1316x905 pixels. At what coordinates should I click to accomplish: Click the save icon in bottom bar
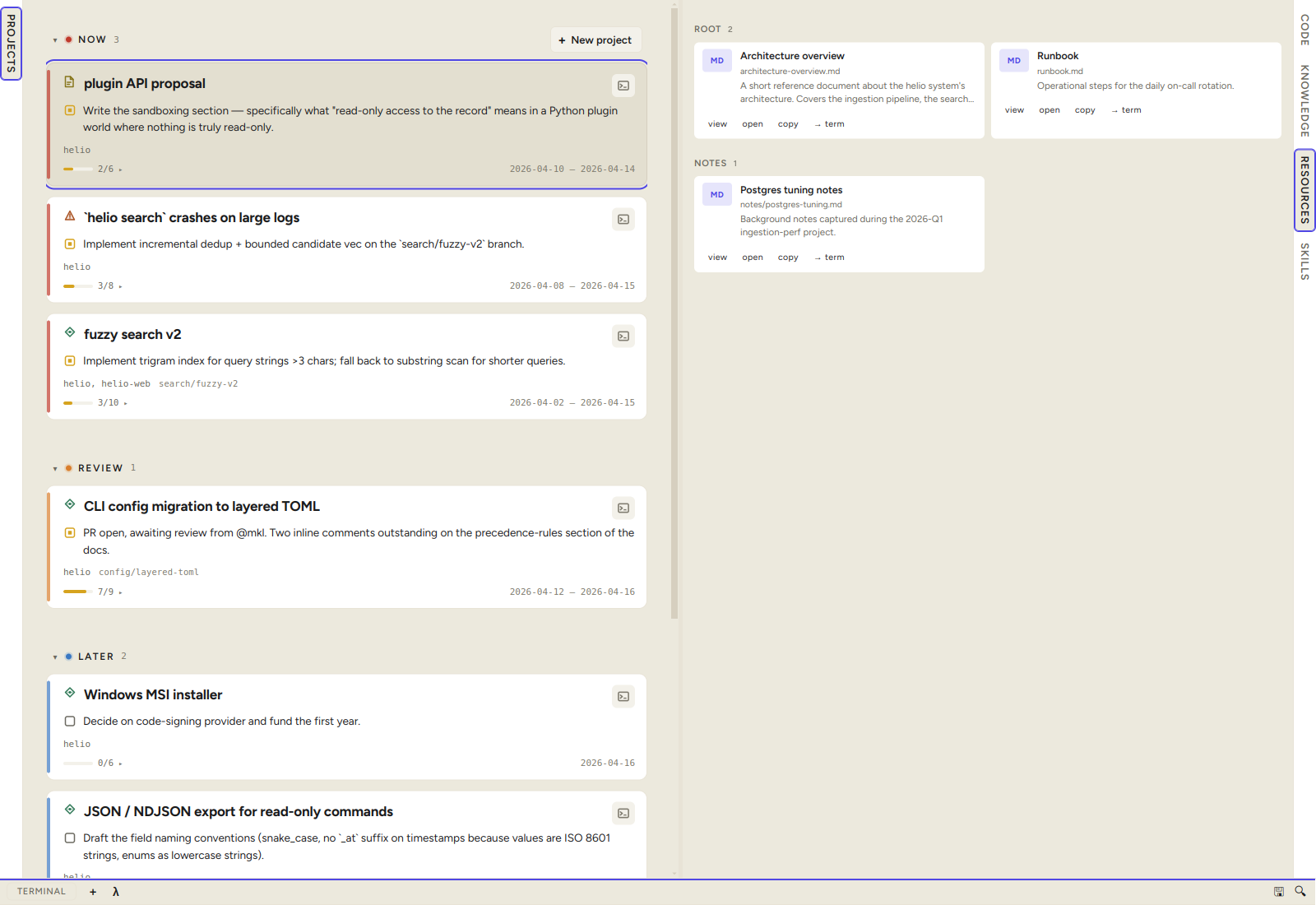pos(1279,892)
